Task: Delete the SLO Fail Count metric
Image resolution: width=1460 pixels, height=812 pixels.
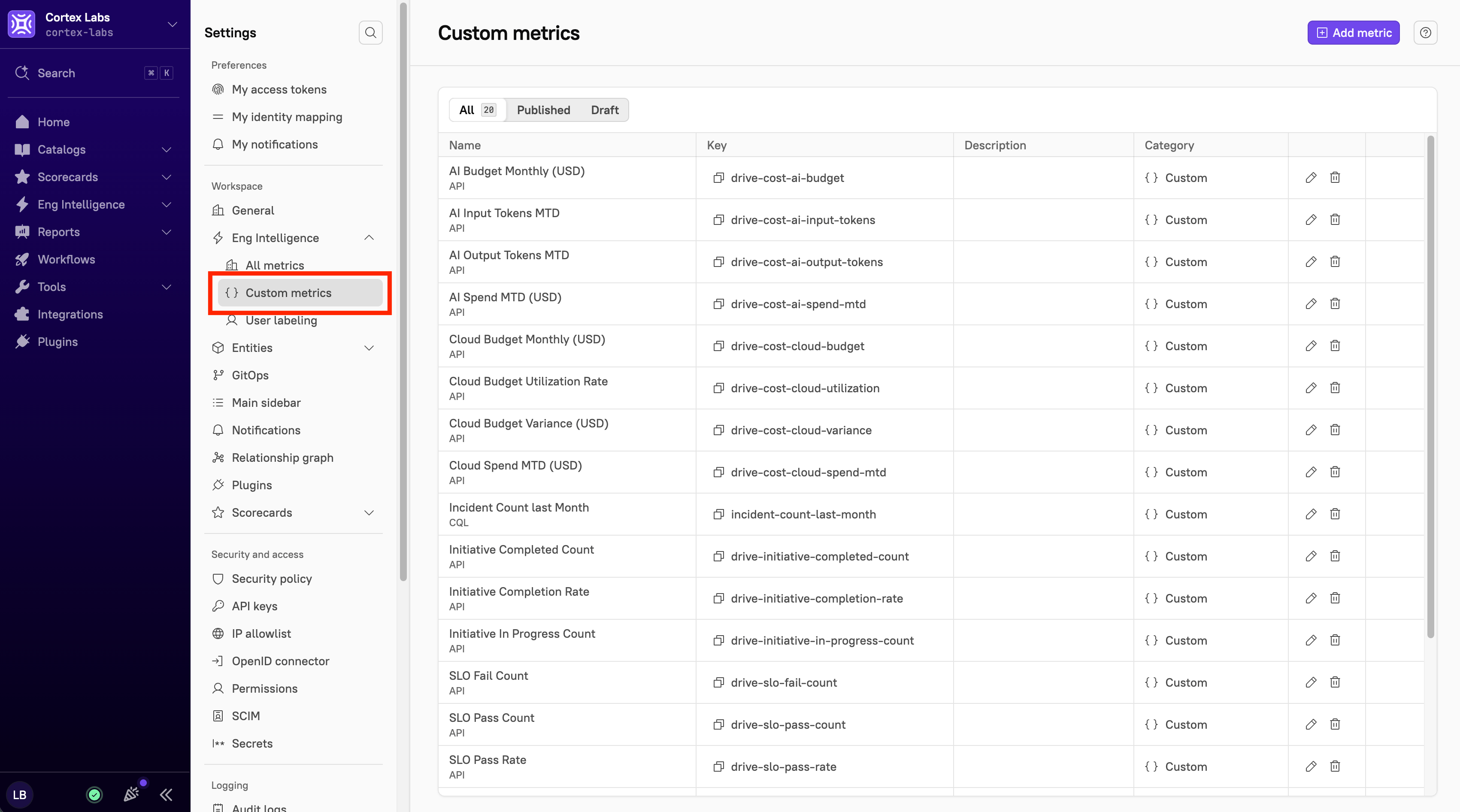Action: tap(1335, 682)
